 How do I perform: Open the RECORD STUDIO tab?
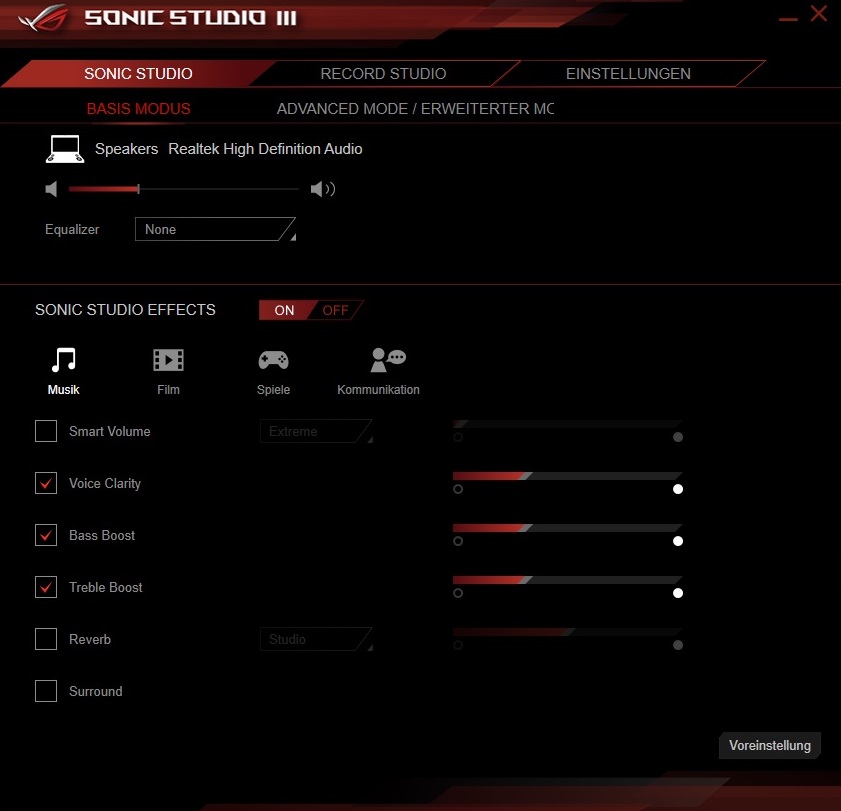383,73
